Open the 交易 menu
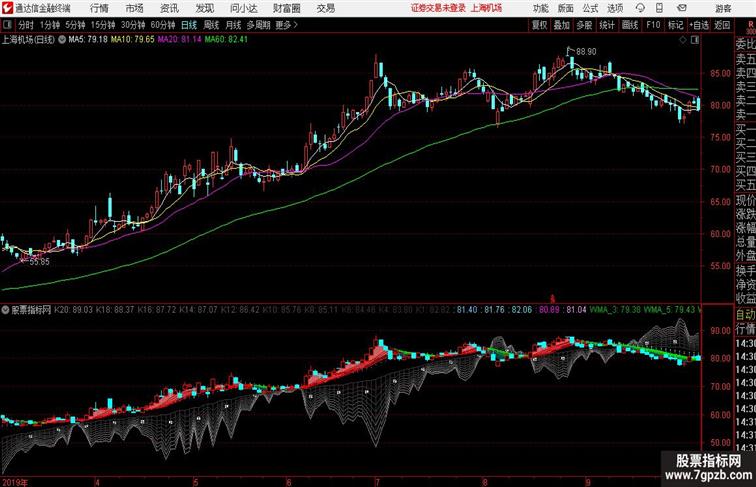 tap(326, 8)
